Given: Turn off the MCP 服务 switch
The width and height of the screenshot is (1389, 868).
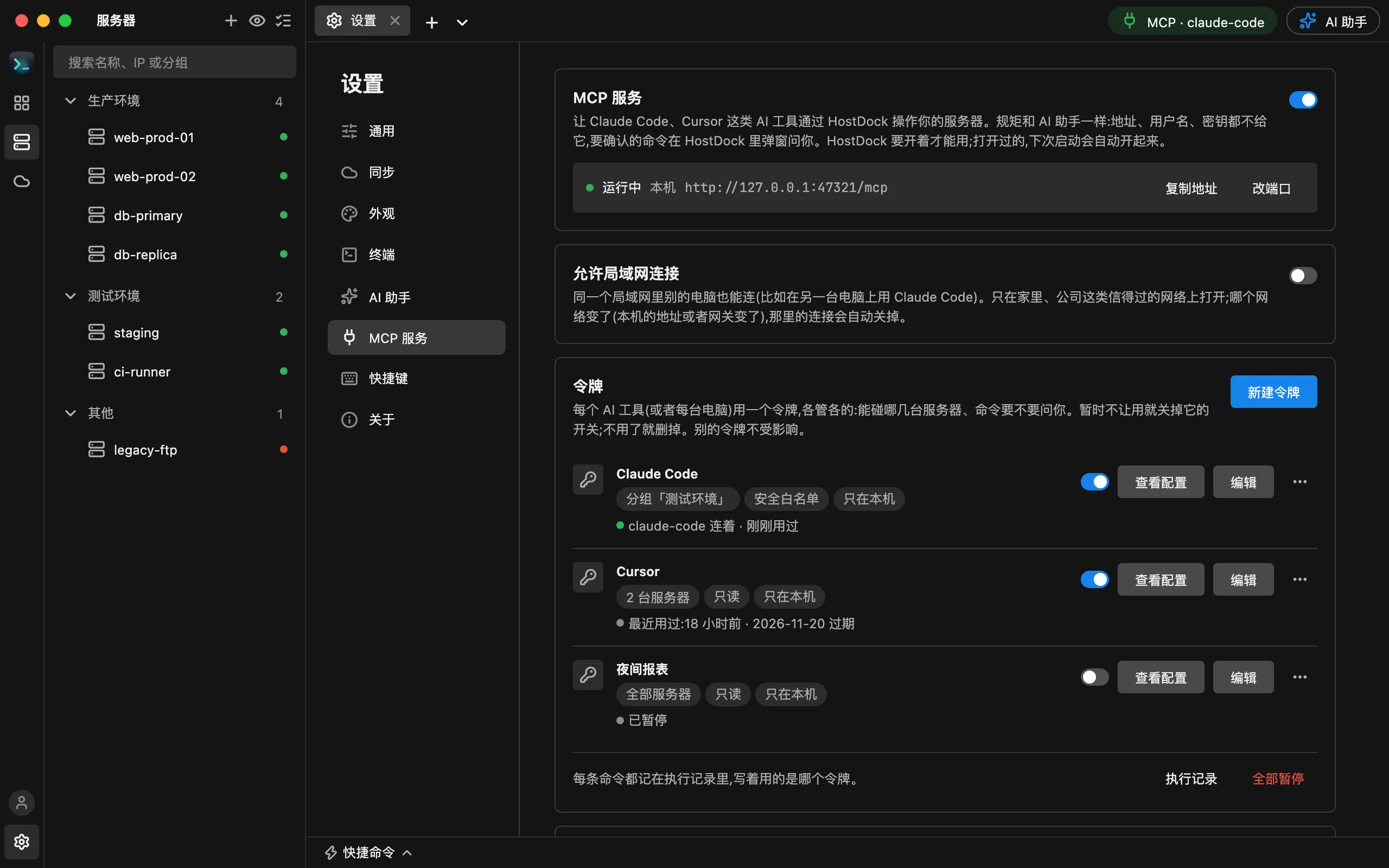Looking at the screenshot, I should 1303,100.
